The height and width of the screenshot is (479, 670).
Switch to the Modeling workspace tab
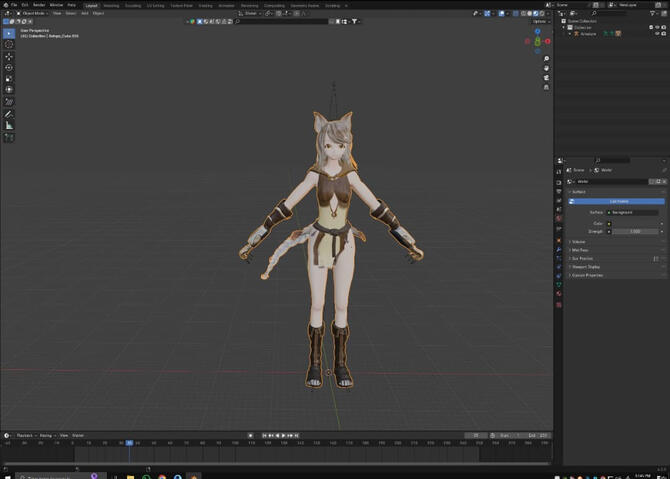(111, 6)
